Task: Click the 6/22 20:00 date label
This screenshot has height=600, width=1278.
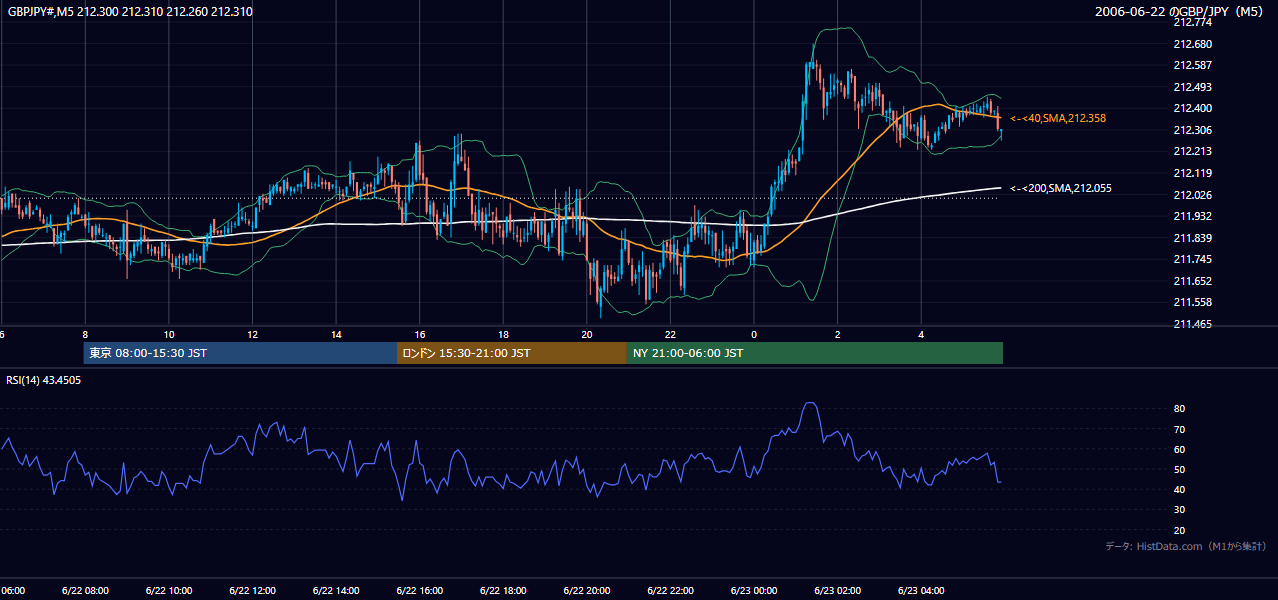Action: [x=587, y=591]
